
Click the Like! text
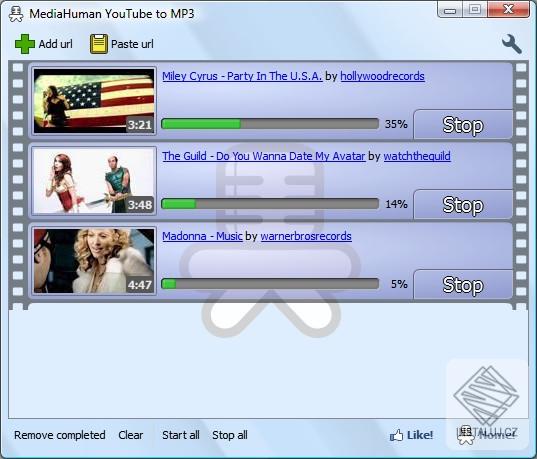pos(420,435)
